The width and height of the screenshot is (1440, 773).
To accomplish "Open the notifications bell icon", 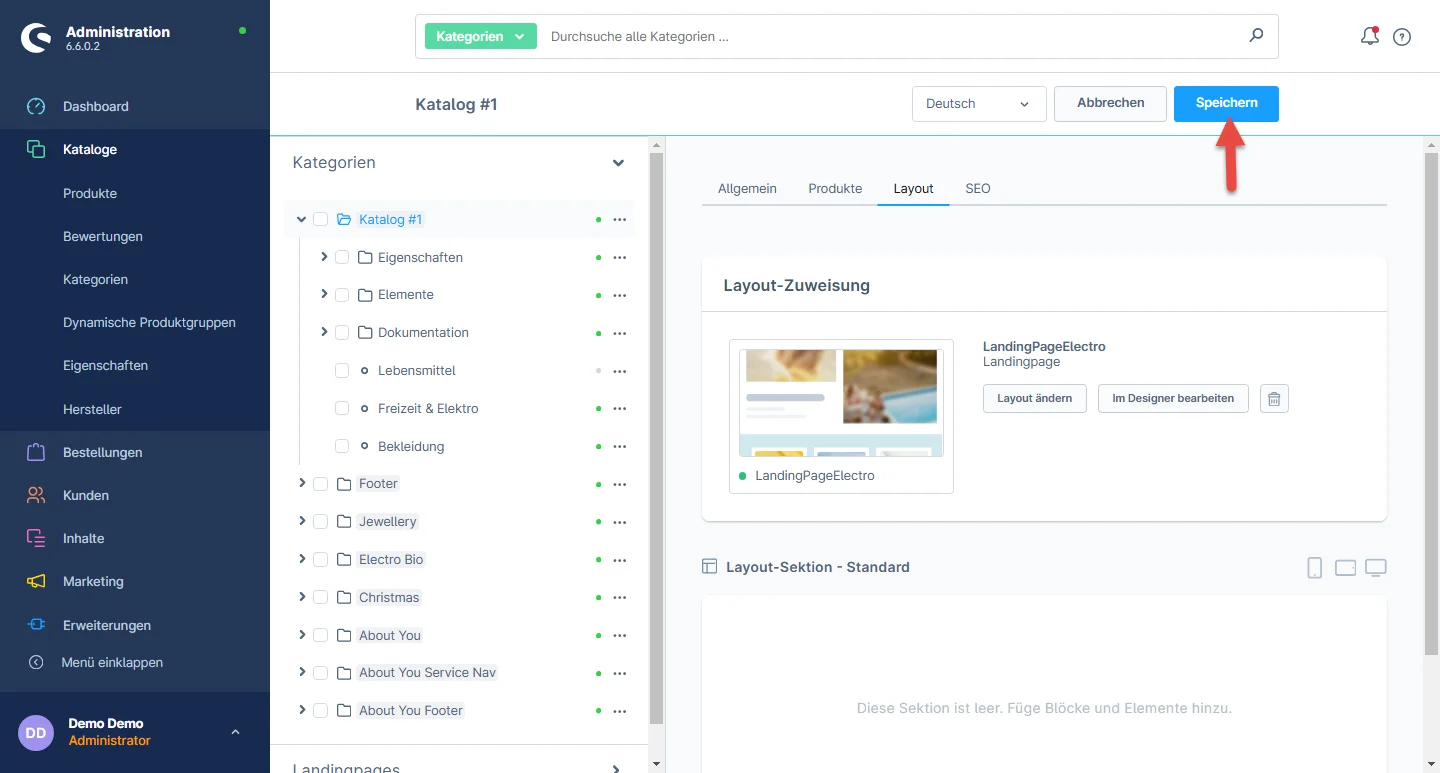I will (x=1369, y=37).
